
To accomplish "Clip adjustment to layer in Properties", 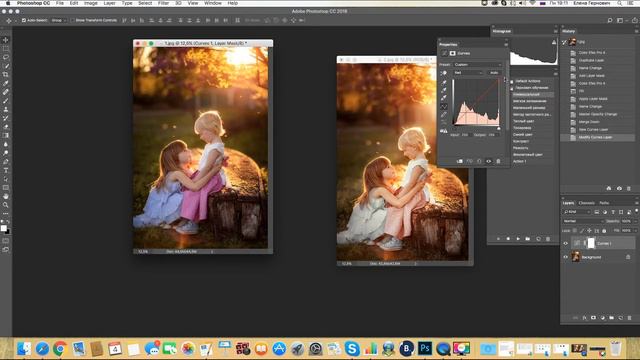I will 460,161.
